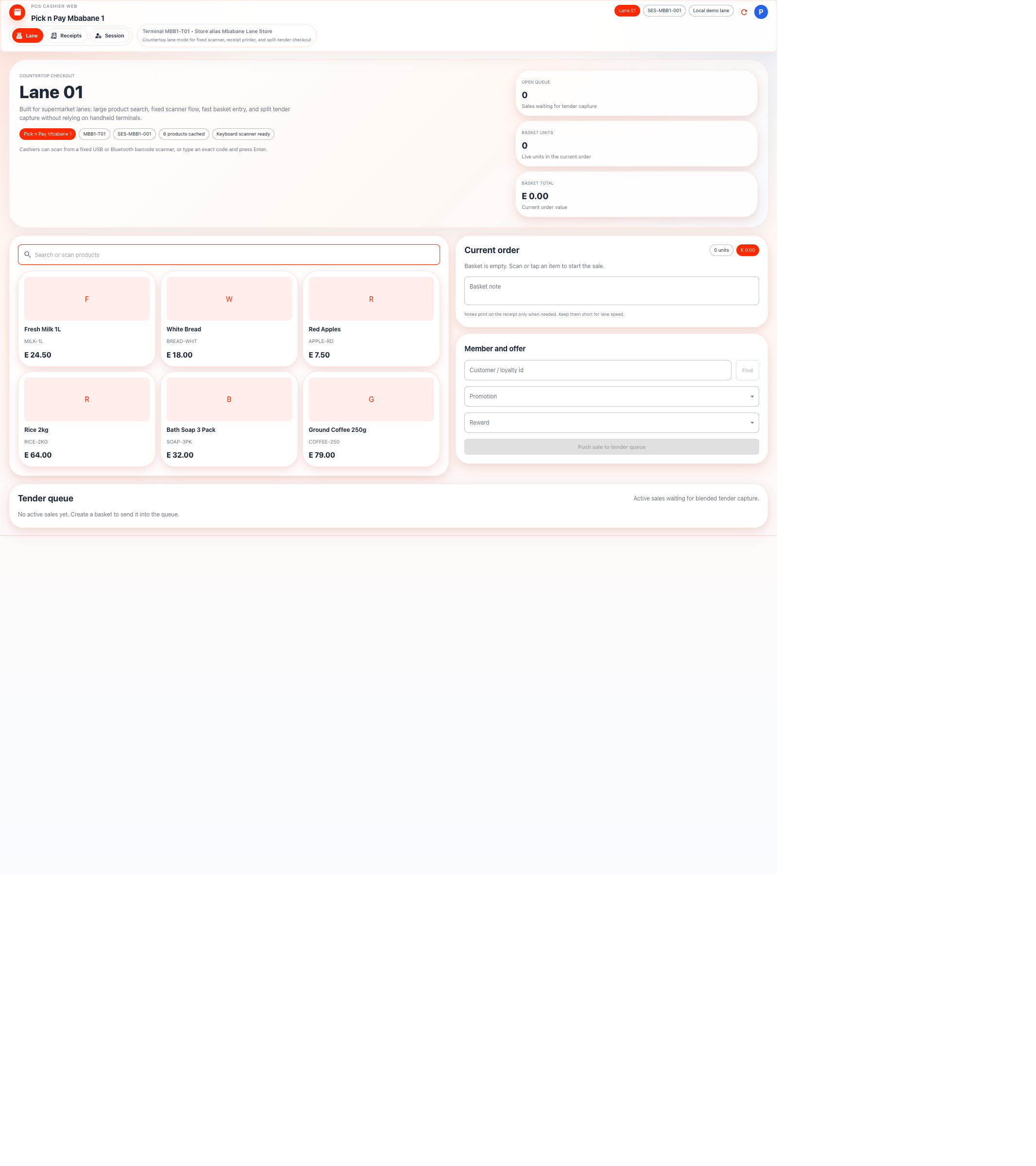Click the Promotion dropdown arrow
The height and width of the screenshot is (1166, 1036).
point(751,396)
